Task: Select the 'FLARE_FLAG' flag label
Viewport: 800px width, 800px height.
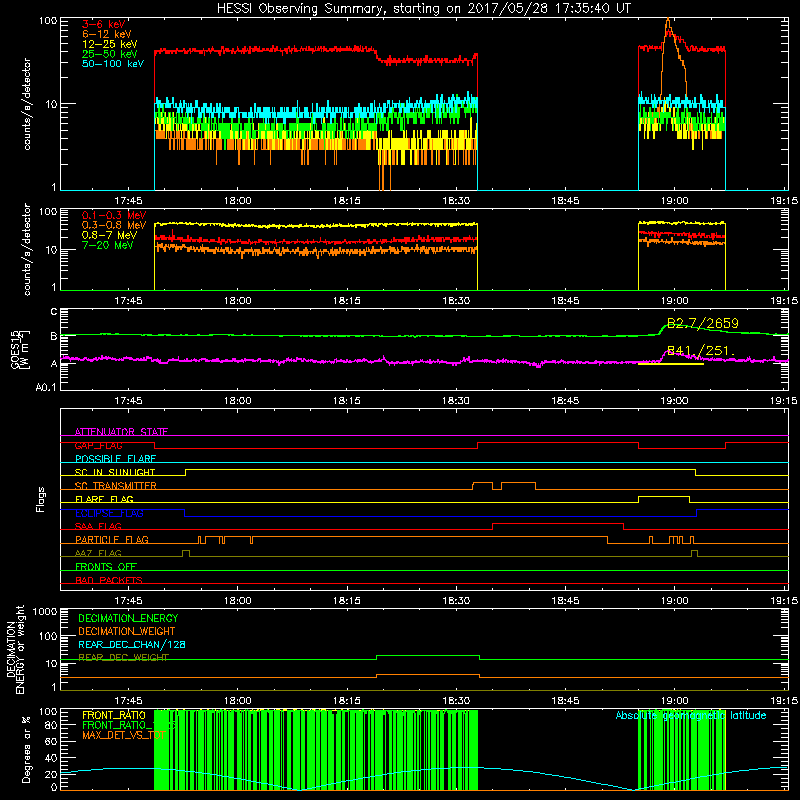Action: tap(104, 499)
